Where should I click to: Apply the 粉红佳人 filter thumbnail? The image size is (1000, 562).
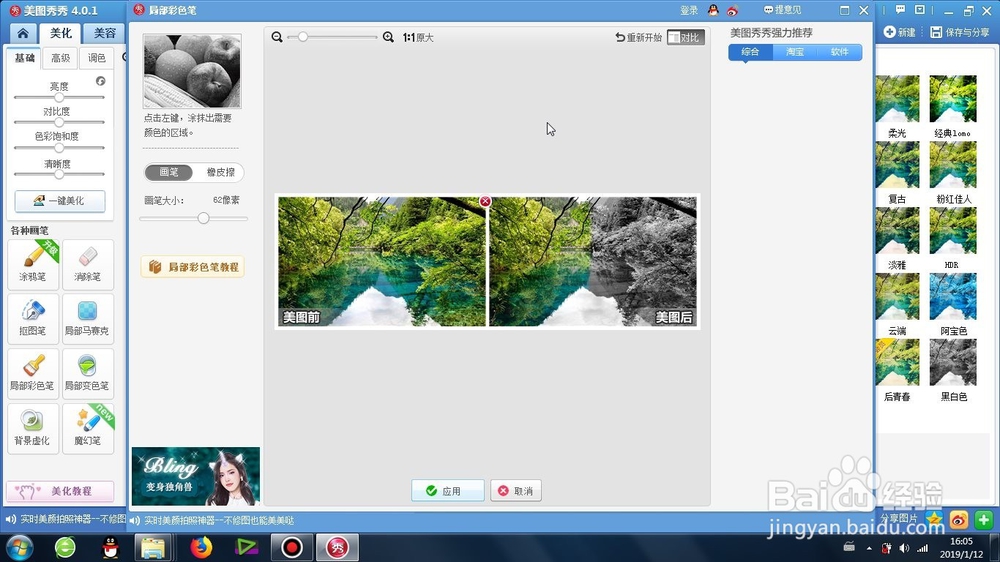pos(953,165)
